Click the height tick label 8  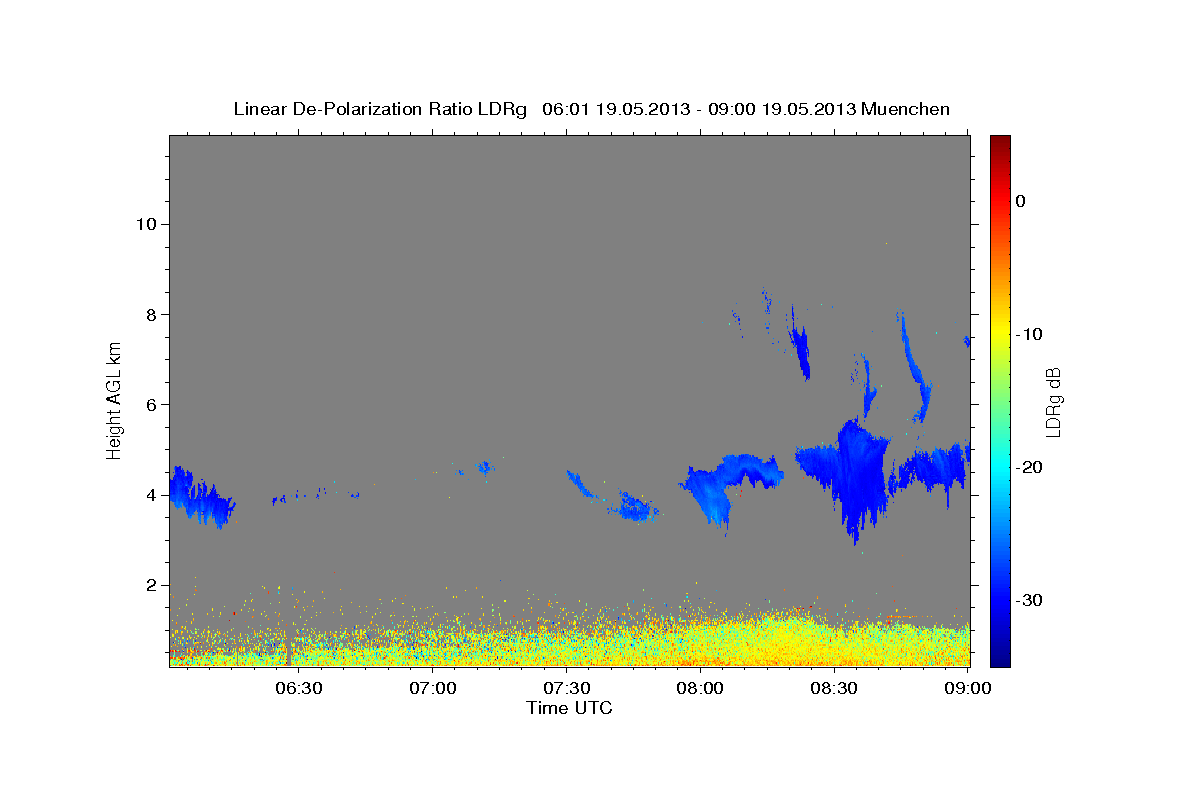click(151, 314)
